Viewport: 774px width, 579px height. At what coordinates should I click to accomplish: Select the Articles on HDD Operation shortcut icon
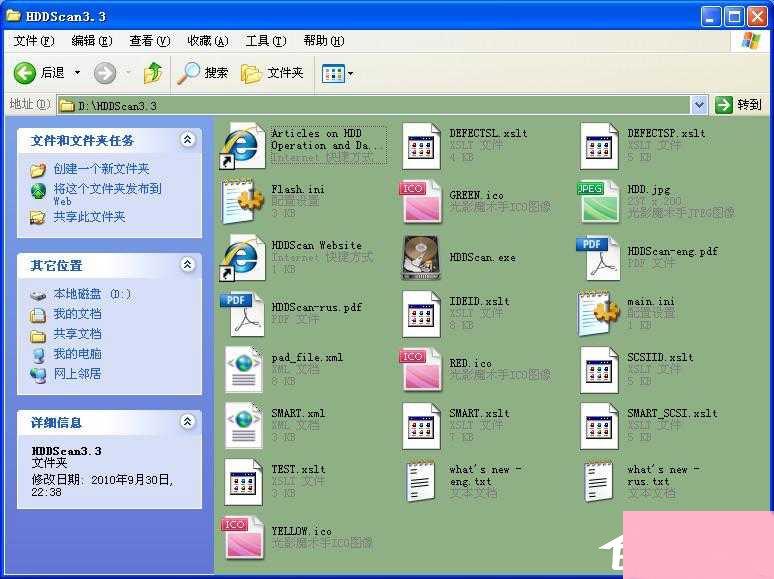tap(242, 146)
